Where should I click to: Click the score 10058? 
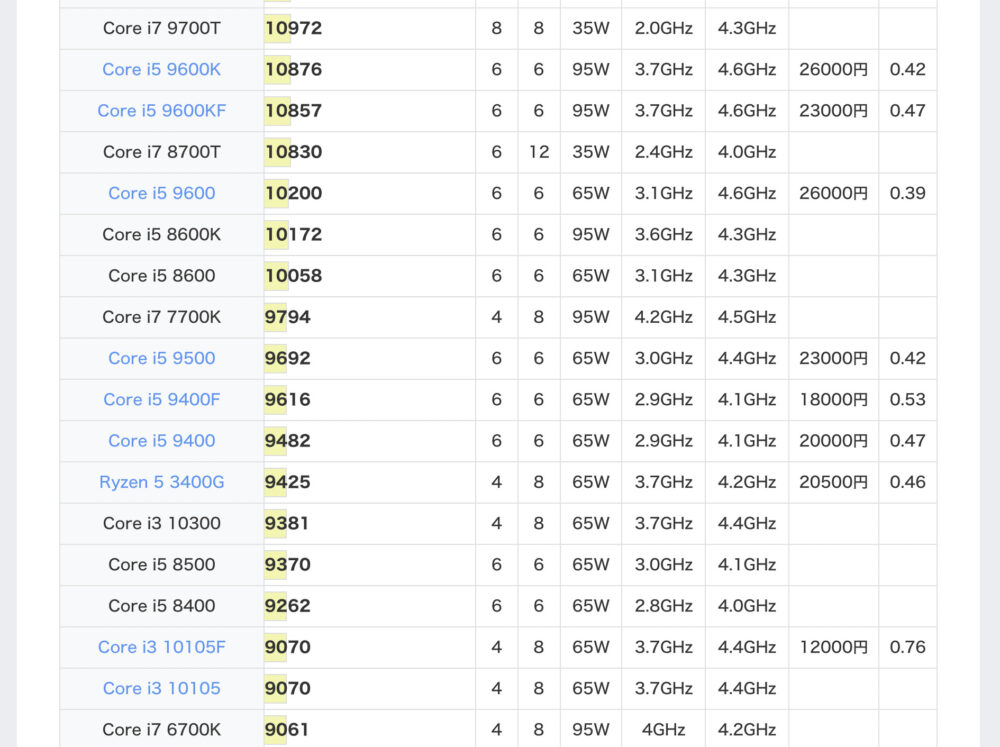tap(293, 276)
